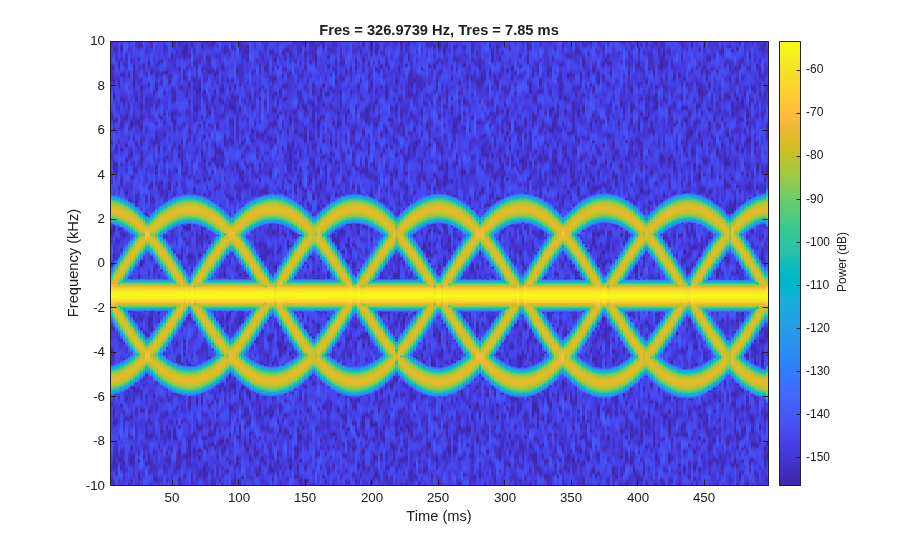Click the Power (dB) colorbar label
Image resolution: width=908 pixels, height=546 pixels.
coord(842,262)
